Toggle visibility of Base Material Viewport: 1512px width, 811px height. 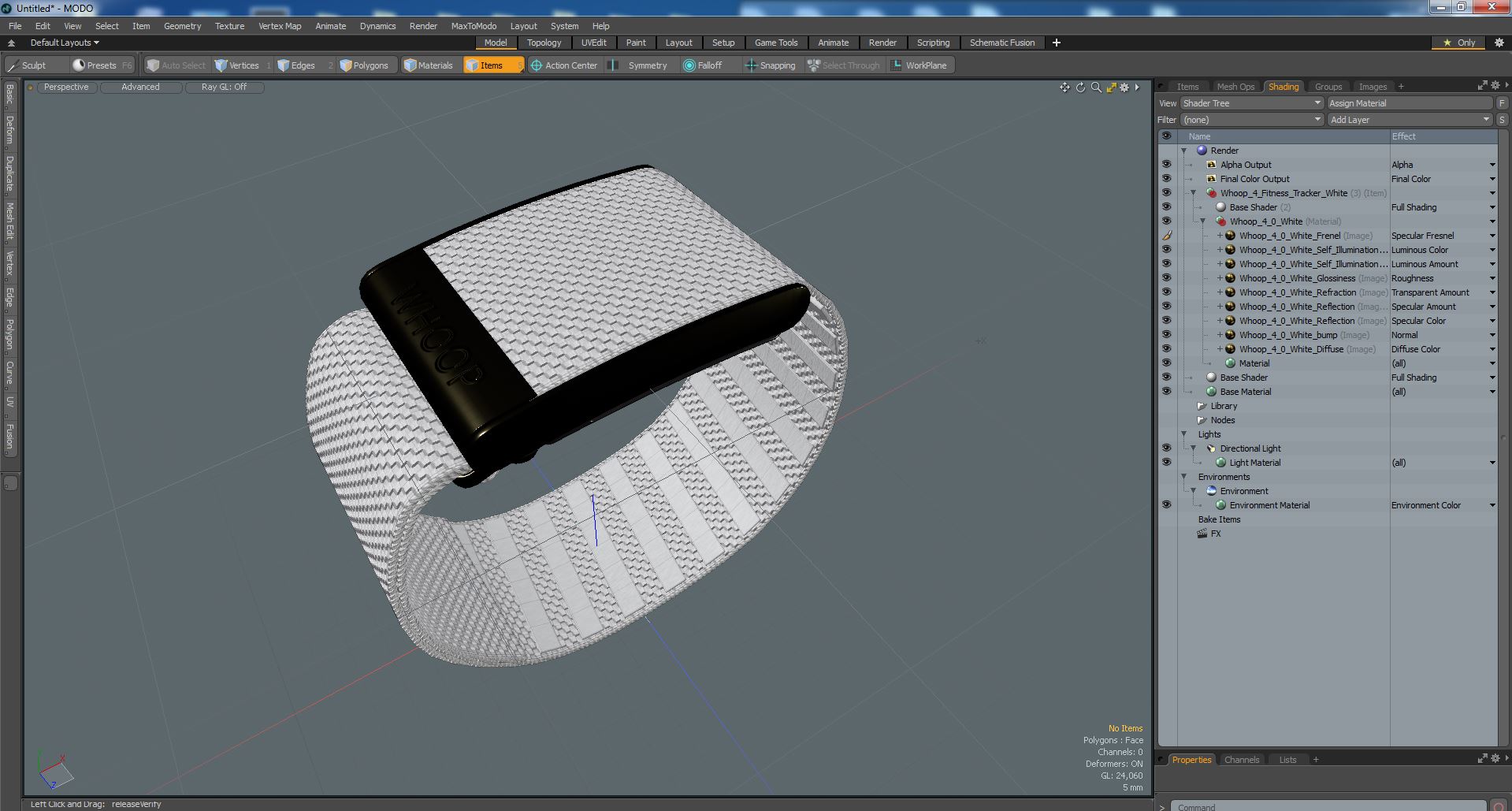click(x=1166, y=392)
